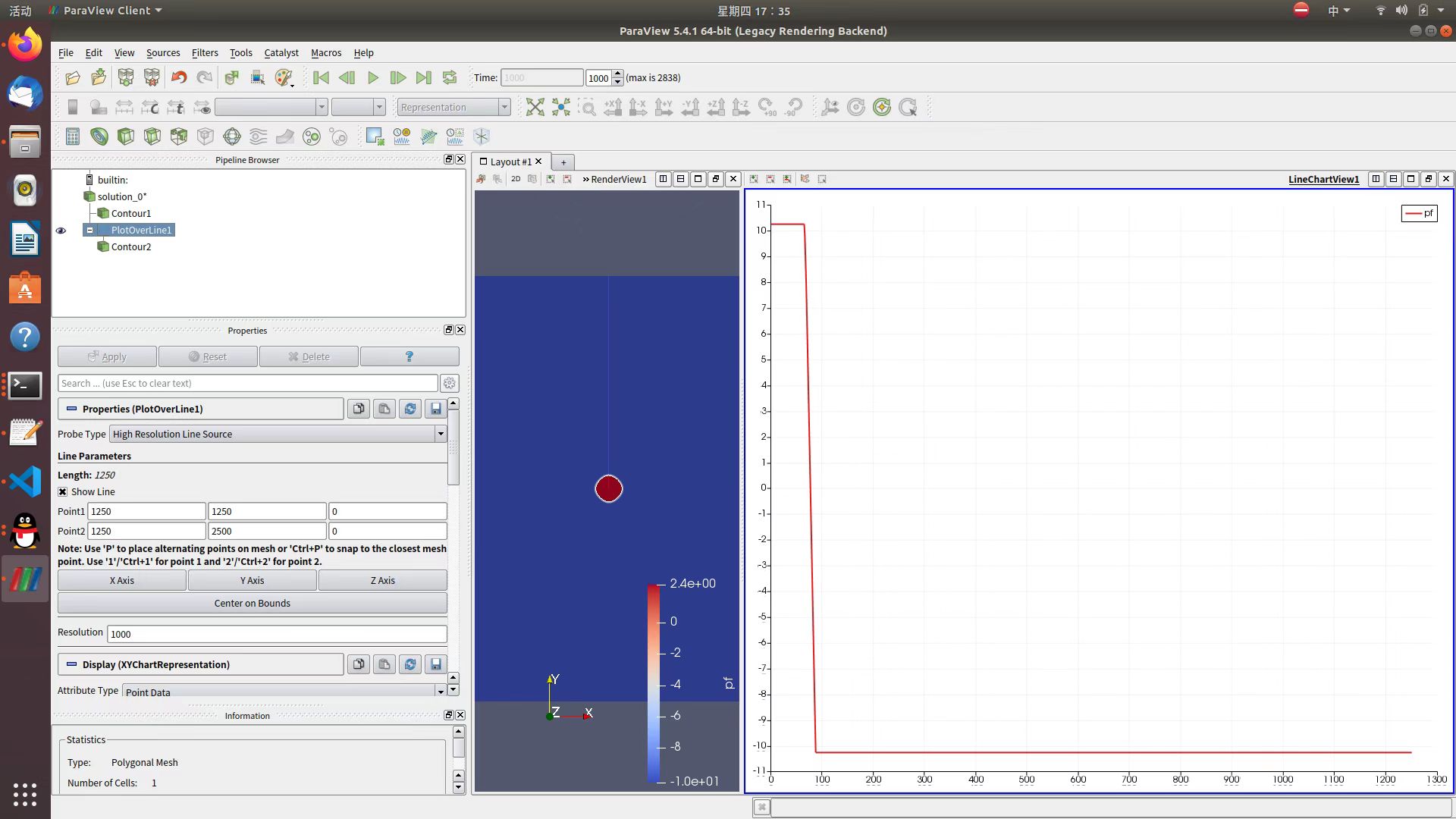Click the Warp By Vector filter icon
The image size is (1456, 819).
pos(285,136)
